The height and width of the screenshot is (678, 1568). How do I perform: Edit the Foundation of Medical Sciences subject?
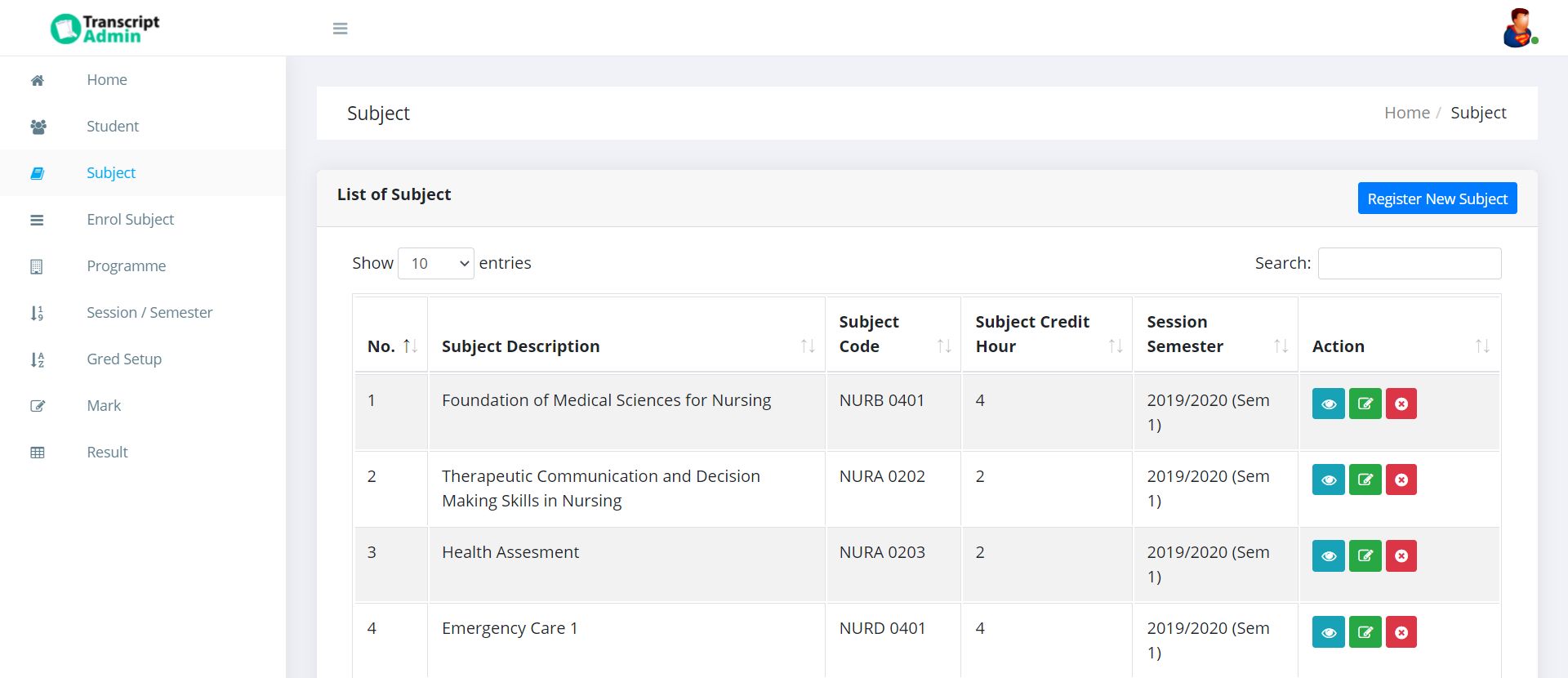pos(1365,404)
